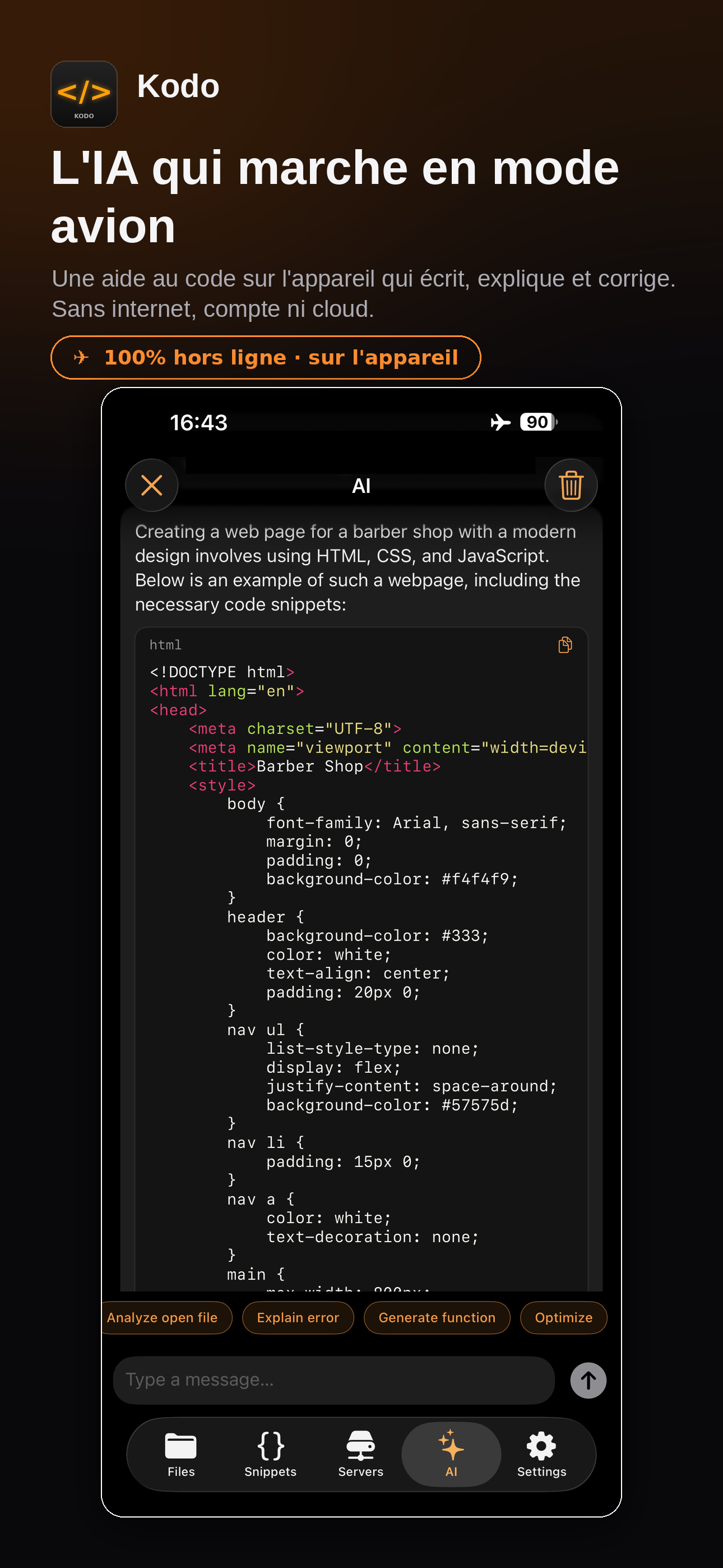Tap the 16:43 clock in the status bar
The width and height of the screenshot is (723, 1568).
coord(198,422)
